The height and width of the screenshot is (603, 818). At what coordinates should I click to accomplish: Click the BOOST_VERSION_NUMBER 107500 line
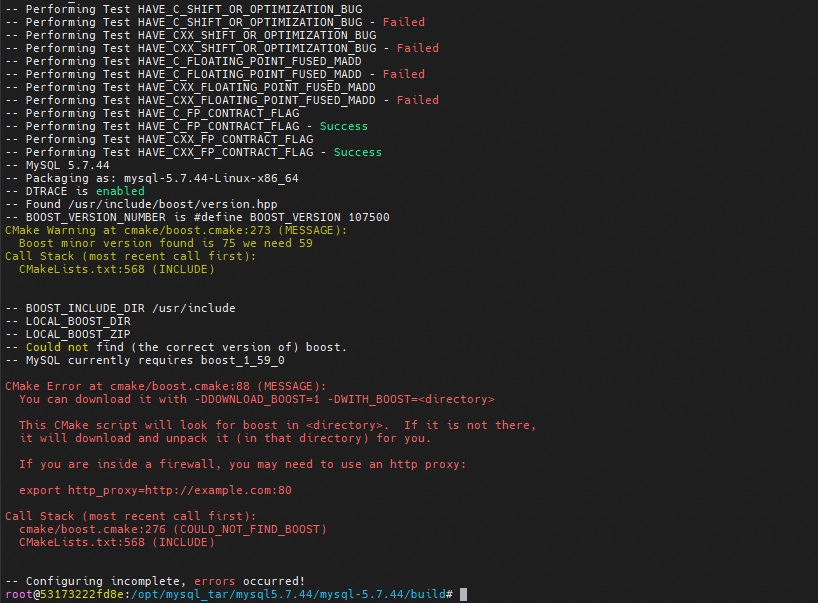(x=197, y=218)
